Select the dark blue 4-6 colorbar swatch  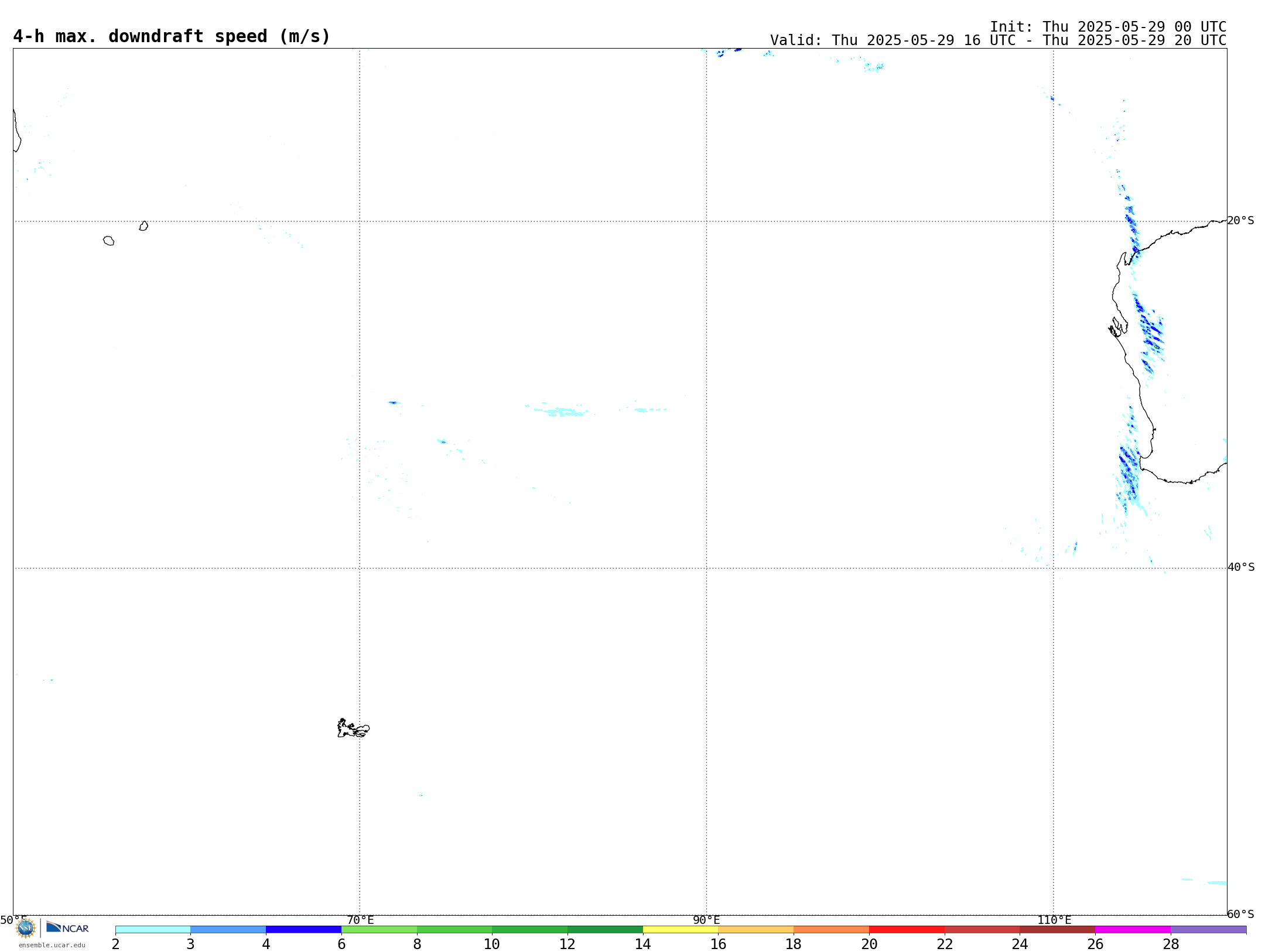[x=303, y=930]
